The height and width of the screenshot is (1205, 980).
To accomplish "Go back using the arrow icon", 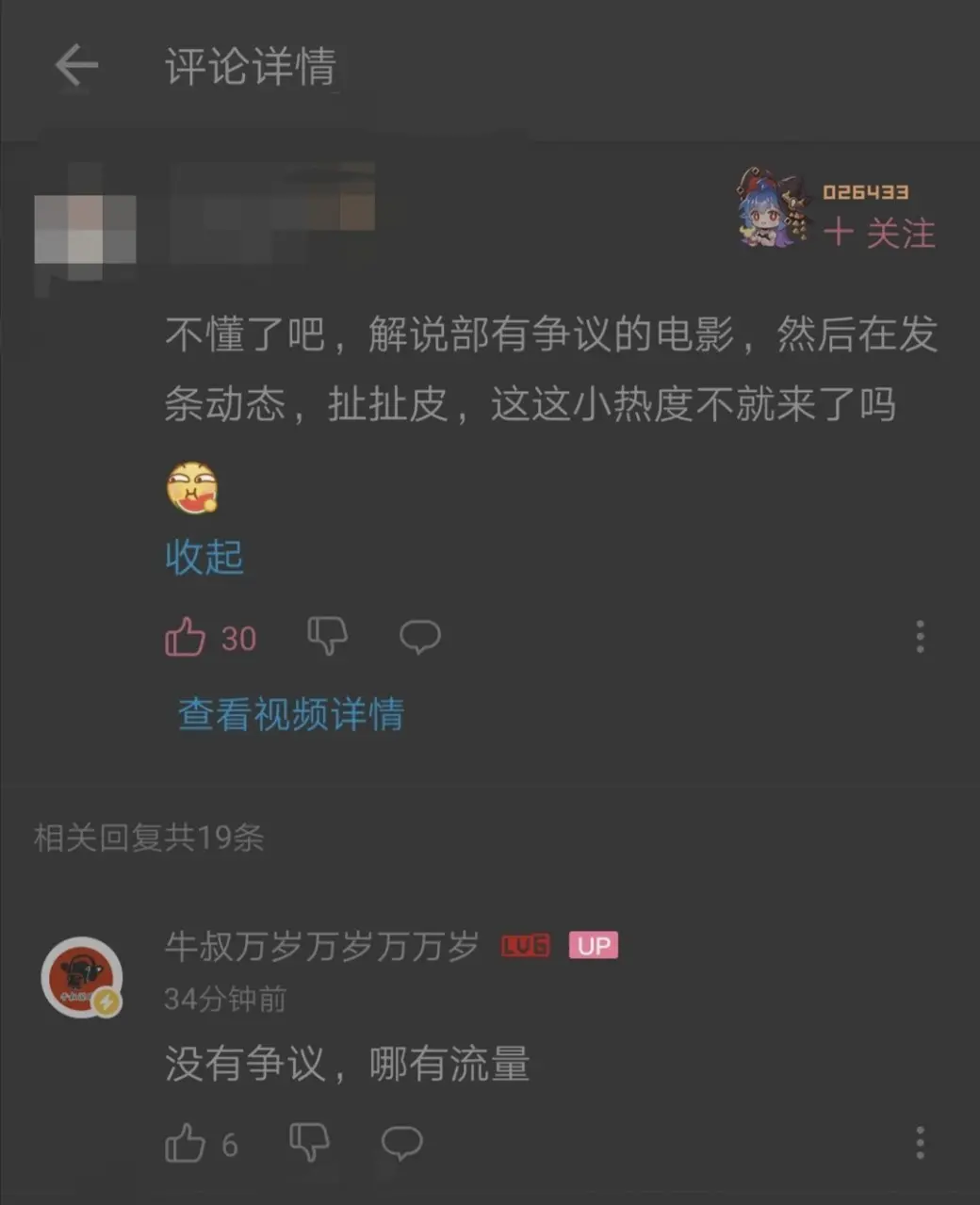I will point(76,66).
